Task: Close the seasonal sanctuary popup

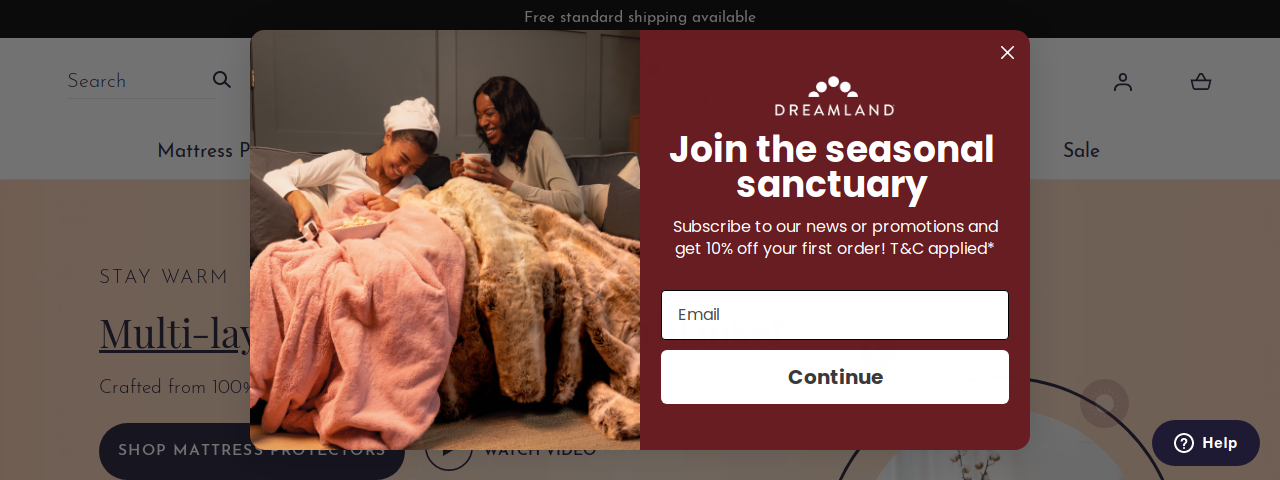Action: 1007,52
